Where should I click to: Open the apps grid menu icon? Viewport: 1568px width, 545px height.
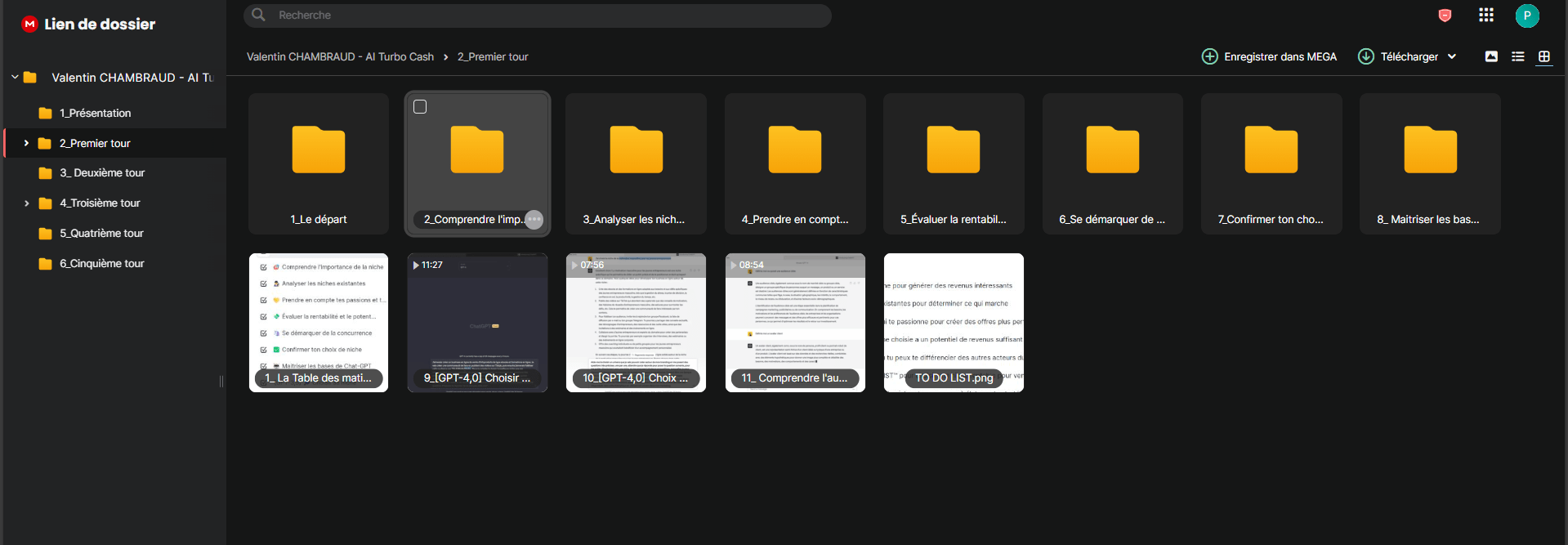click(x=1486, y=15)
